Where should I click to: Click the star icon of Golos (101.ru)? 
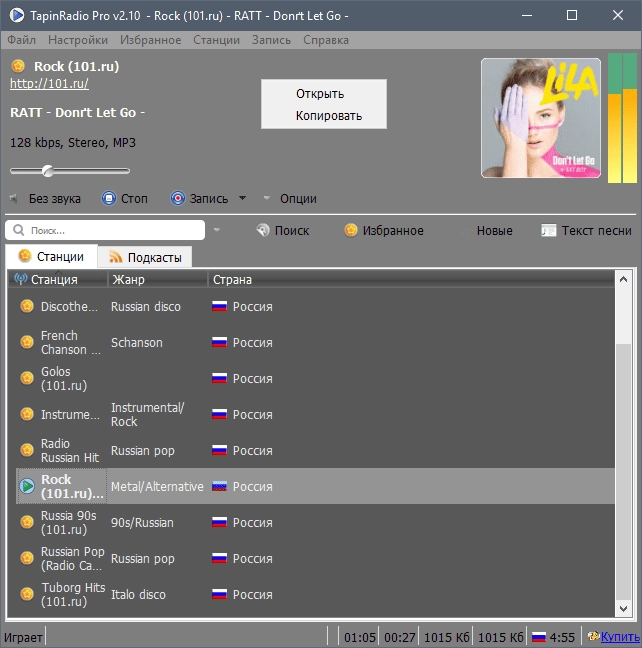(x=27, y=378)
